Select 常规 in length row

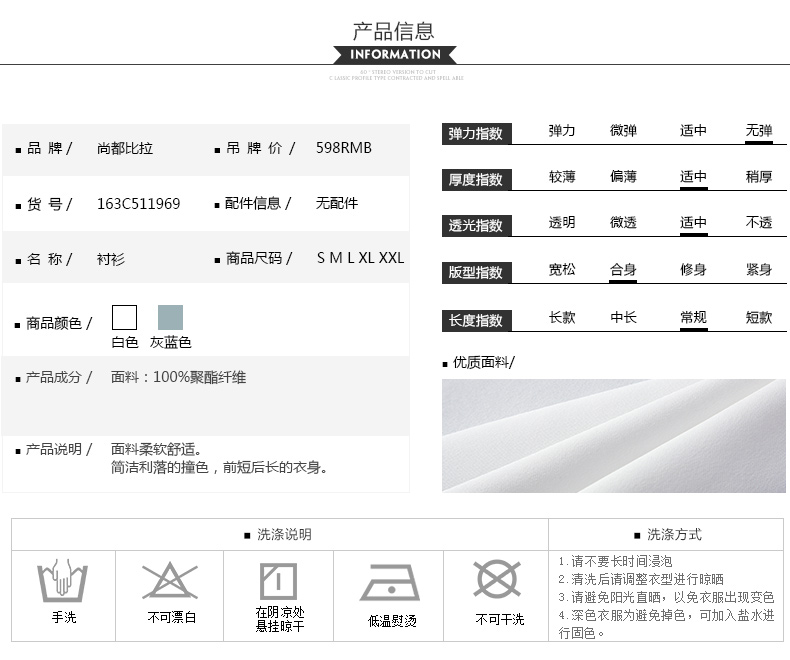(693, 318)
